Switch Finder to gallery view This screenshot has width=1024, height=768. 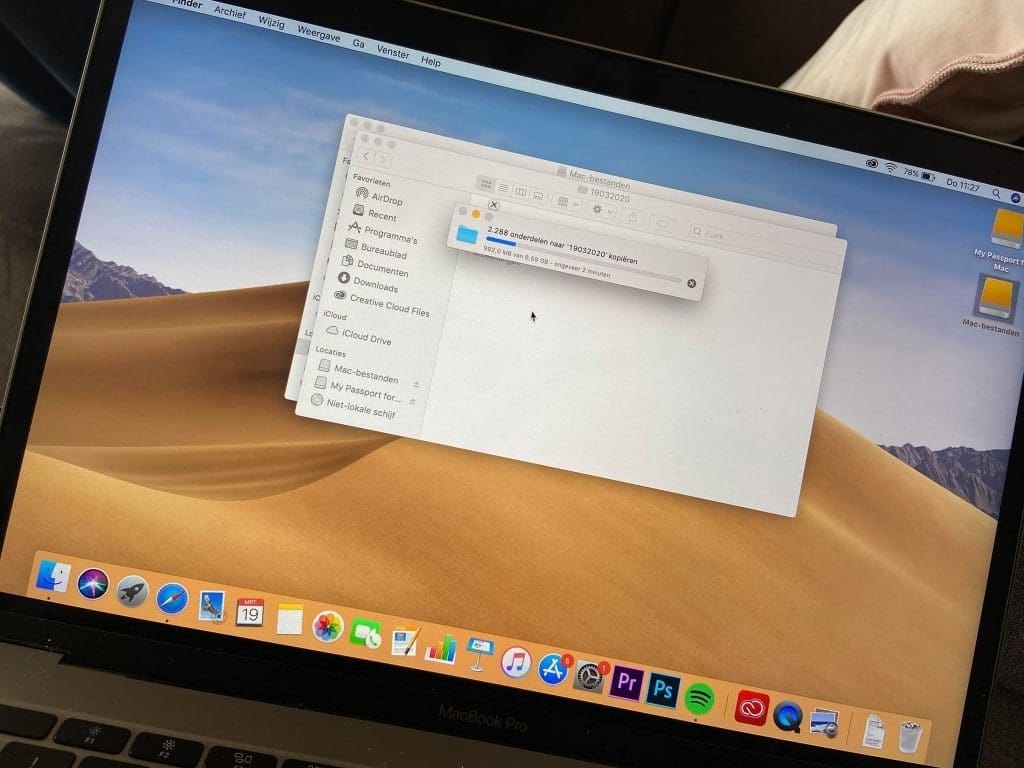537,197
